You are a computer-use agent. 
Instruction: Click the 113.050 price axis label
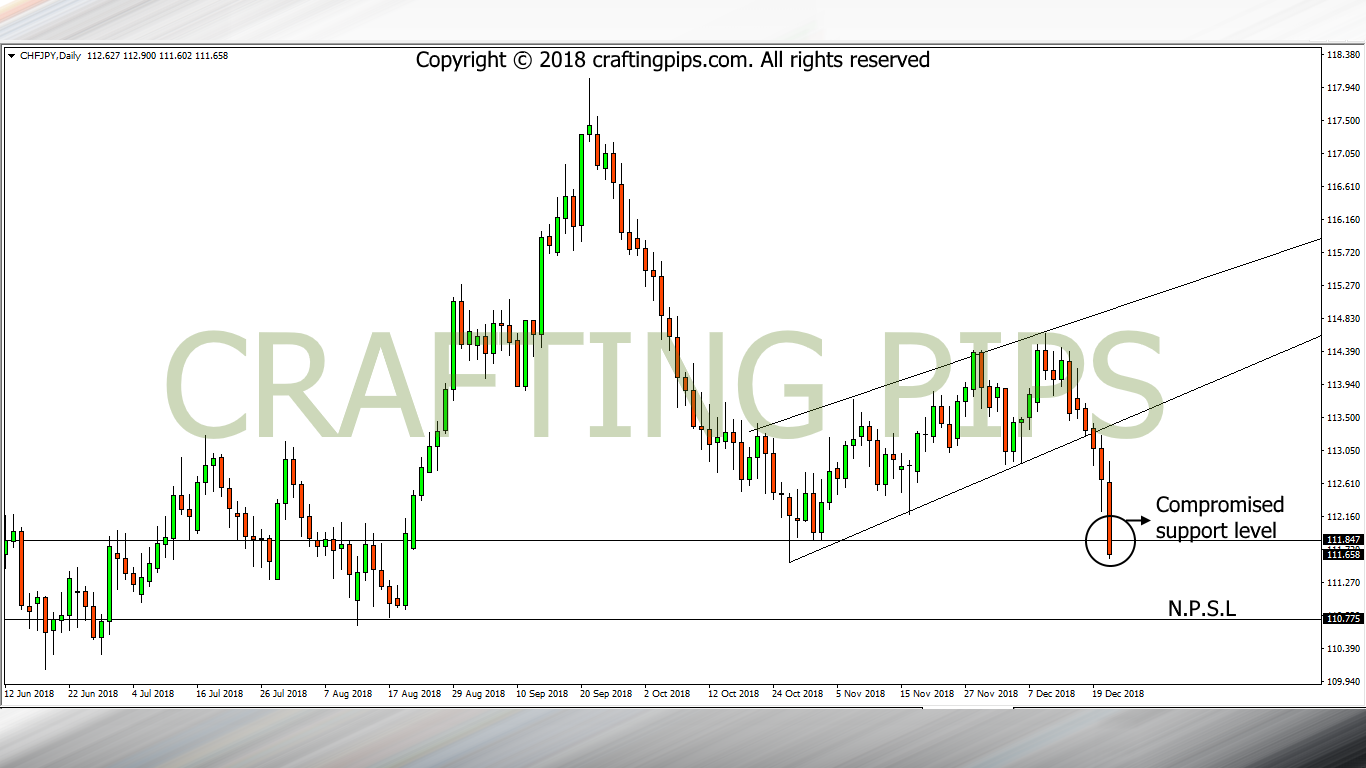click(x=1342, y=451)
